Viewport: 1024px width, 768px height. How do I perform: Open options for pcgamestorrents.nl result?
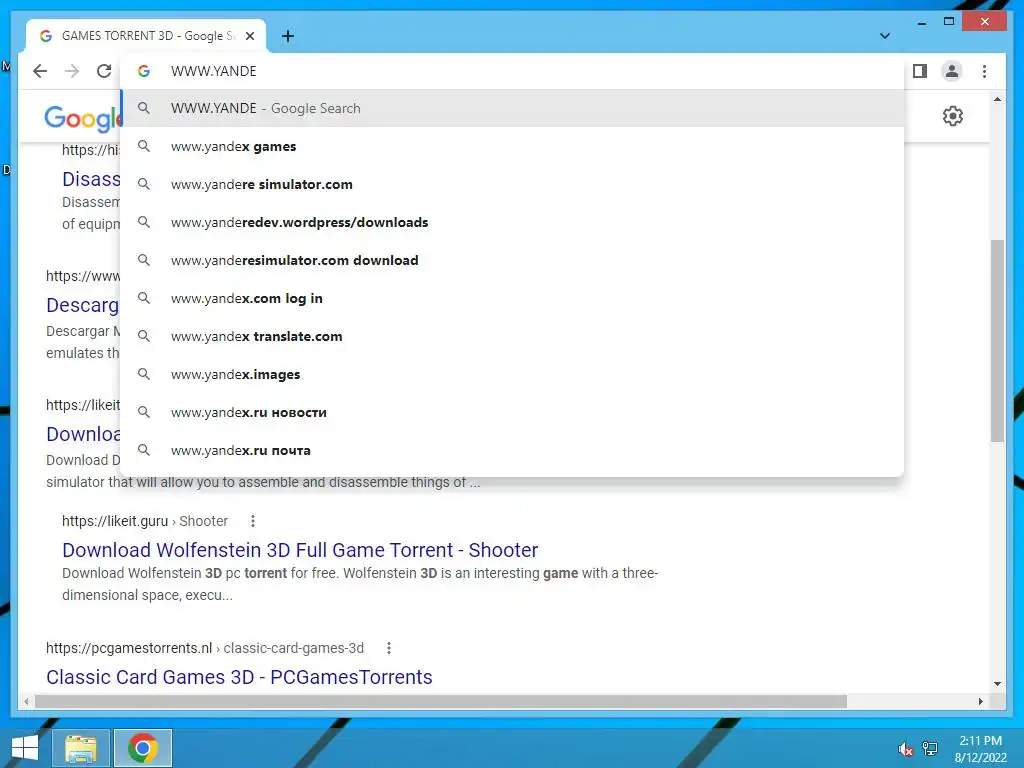point(389,648)
